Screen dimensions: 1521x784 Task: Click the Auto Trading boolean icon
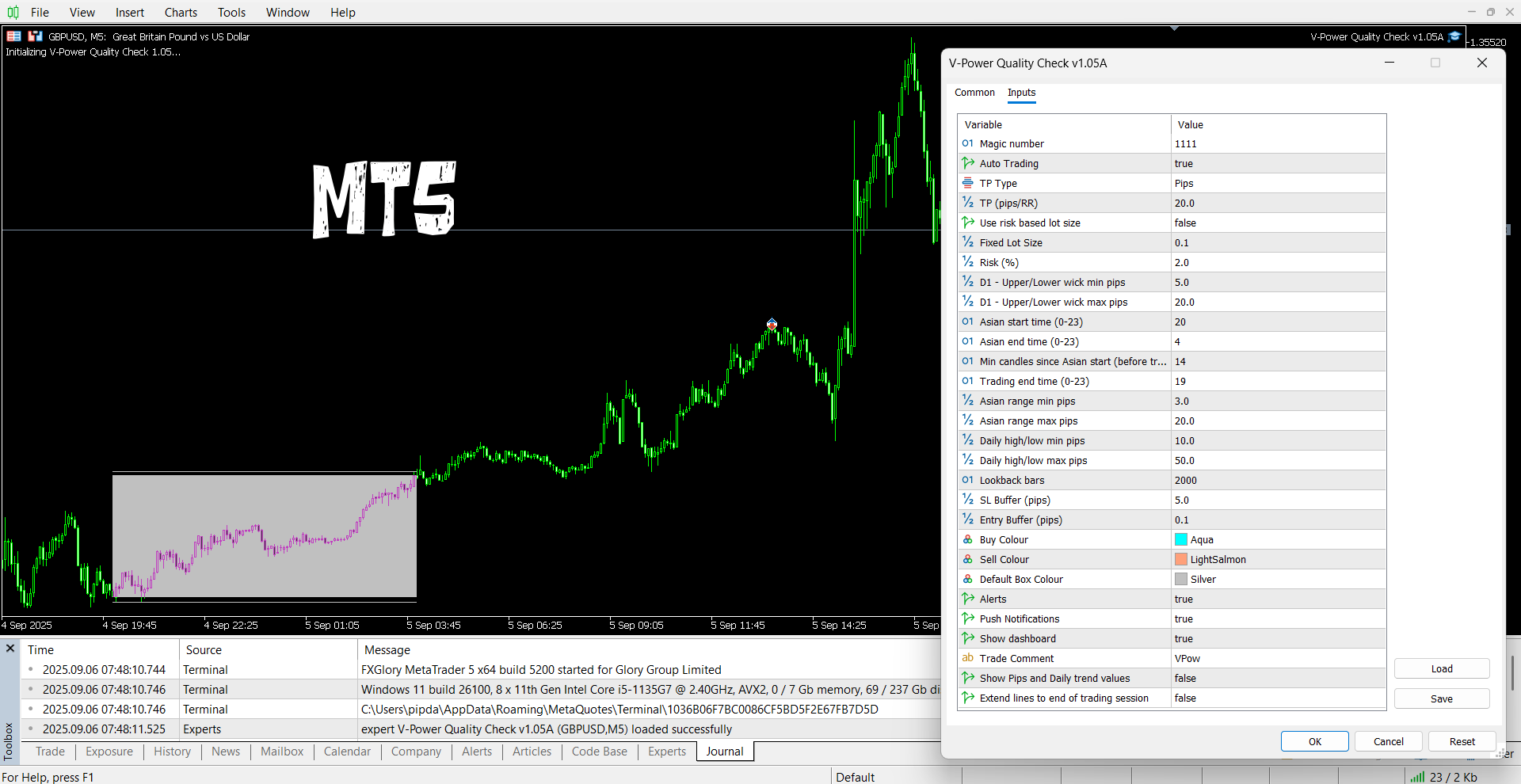[x=968, y=163]
